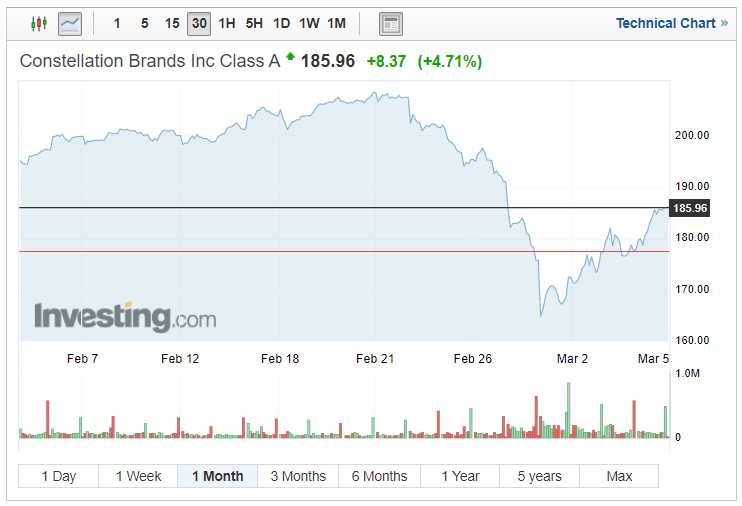Image resolution: width=742 pixels, height=506 pixels.
Task: Click the green up arrow indicator
Action: pyautogui.click(x=290, y=57)
